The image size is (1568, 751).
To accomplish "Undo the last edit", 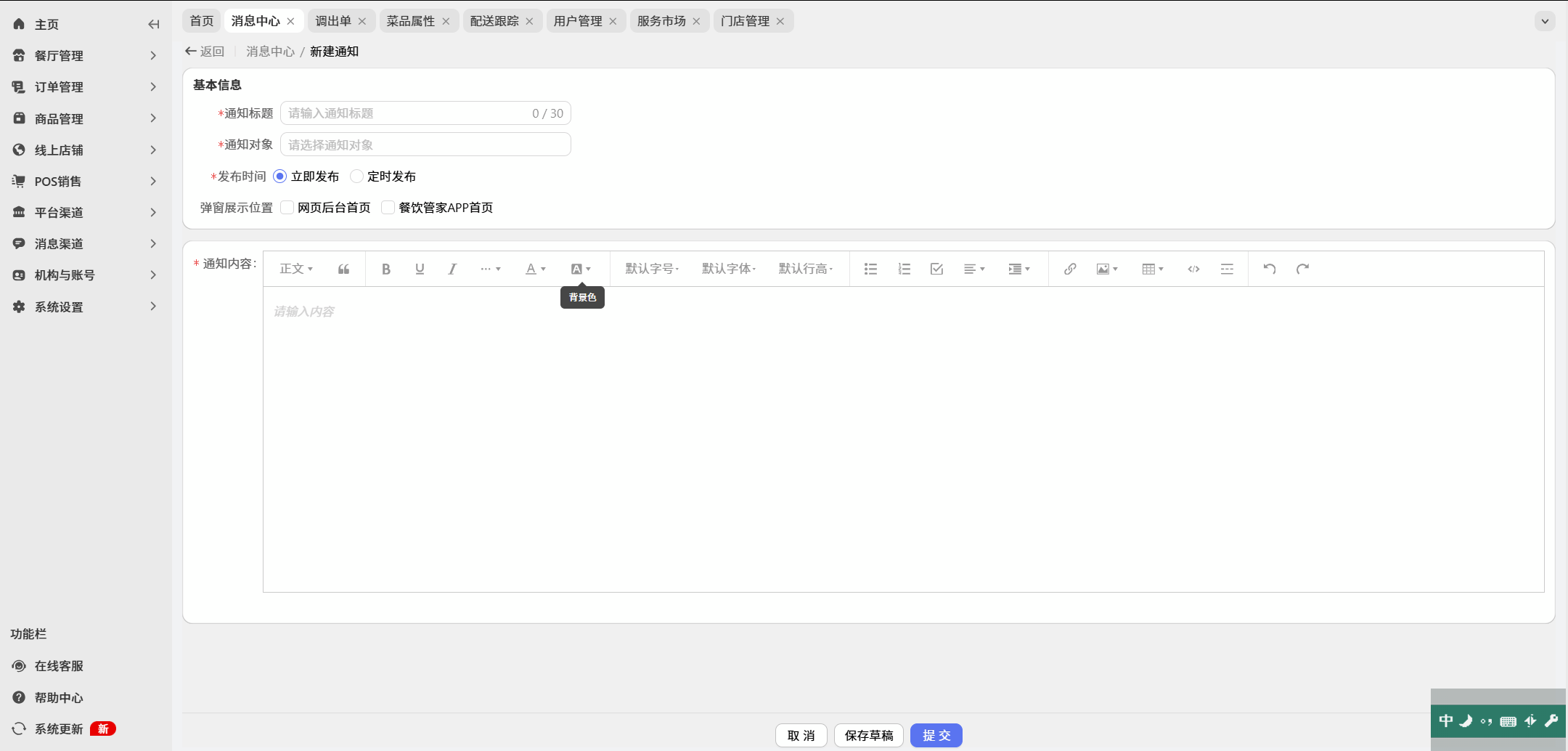I will pyautogui.click(x=1270, y=269).
